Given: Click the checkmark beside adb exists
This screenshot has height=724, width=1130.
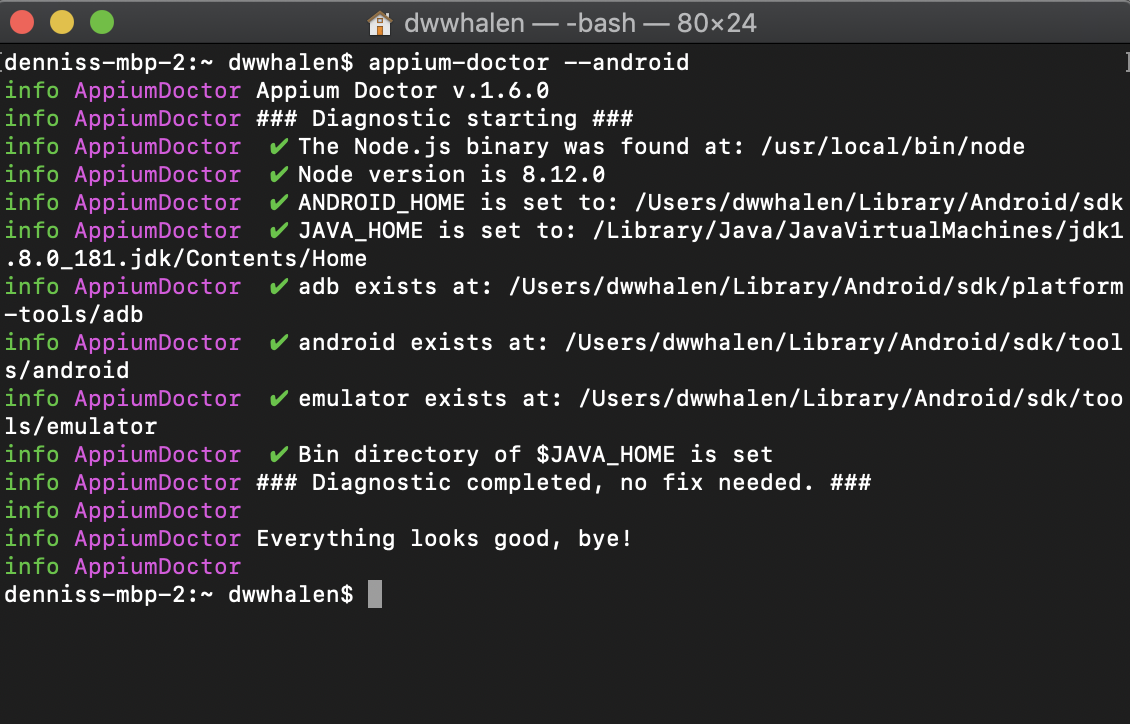Looking at the screenshot, I should coord(279,287).
